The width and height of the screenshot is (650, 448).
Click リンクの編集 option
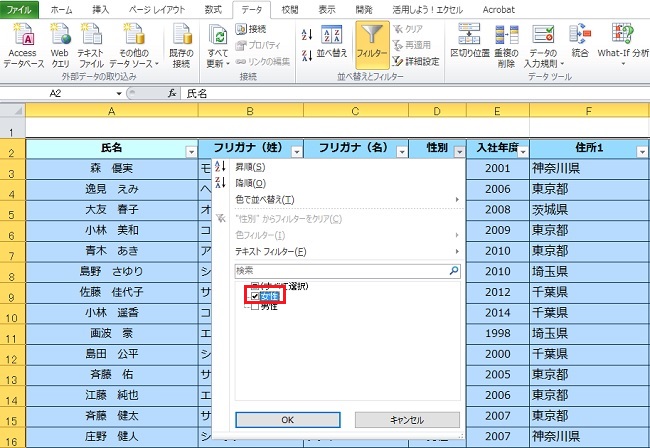pyautogui.click(x=262, y=61)
